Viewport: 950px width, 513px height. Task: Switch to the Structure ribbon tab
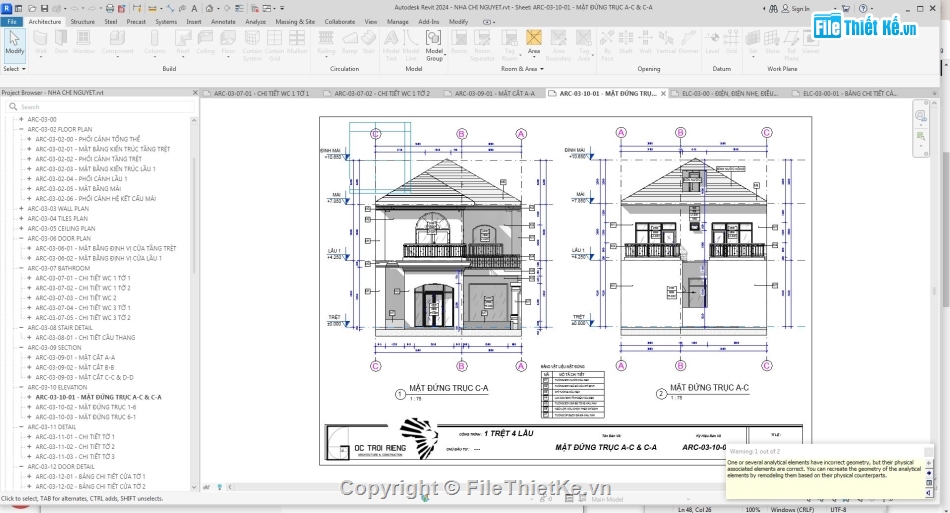[x=82, y=21]
